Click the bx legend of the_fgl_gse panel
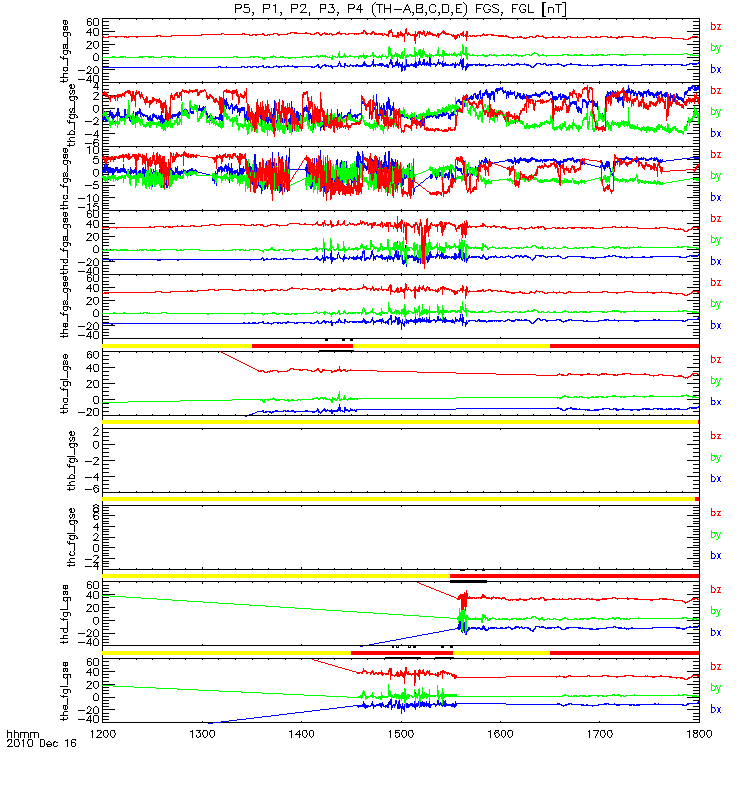The image size is (750, 800). pos(716,710)
